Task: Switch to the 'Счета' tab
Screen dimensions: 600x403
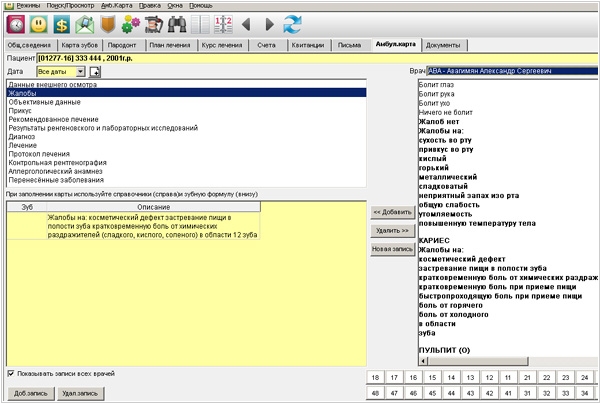Action: 266,45
